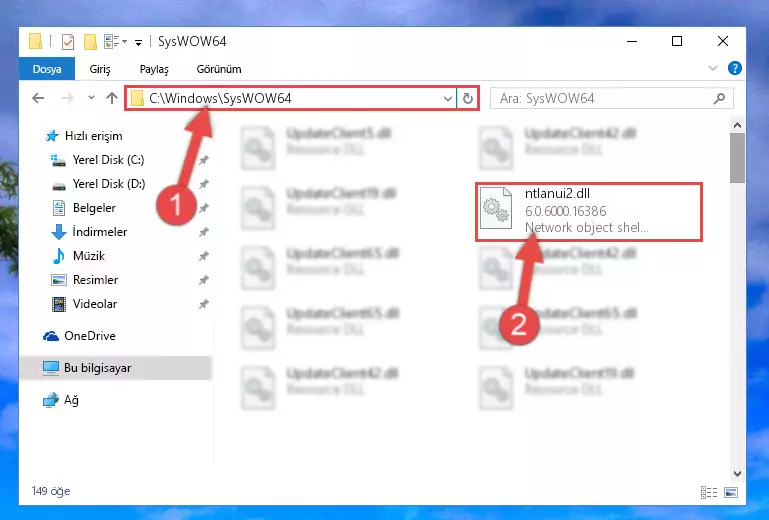Screen dimensions: 769x520
Task: Click the file scrollbar down arrow
Action: (737, 474)
